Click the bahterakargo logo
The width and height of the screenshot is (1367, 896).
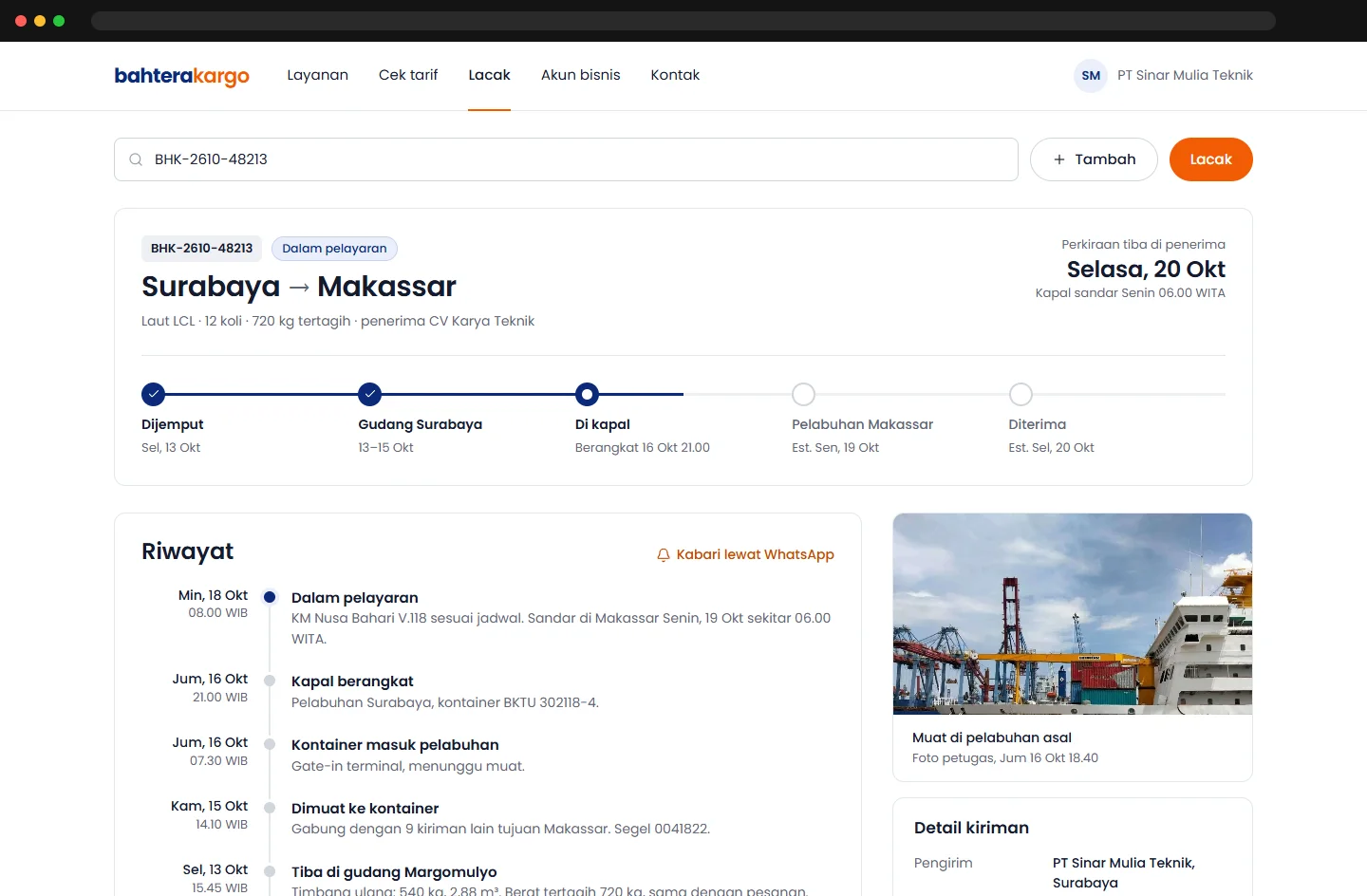click(181, 76)
